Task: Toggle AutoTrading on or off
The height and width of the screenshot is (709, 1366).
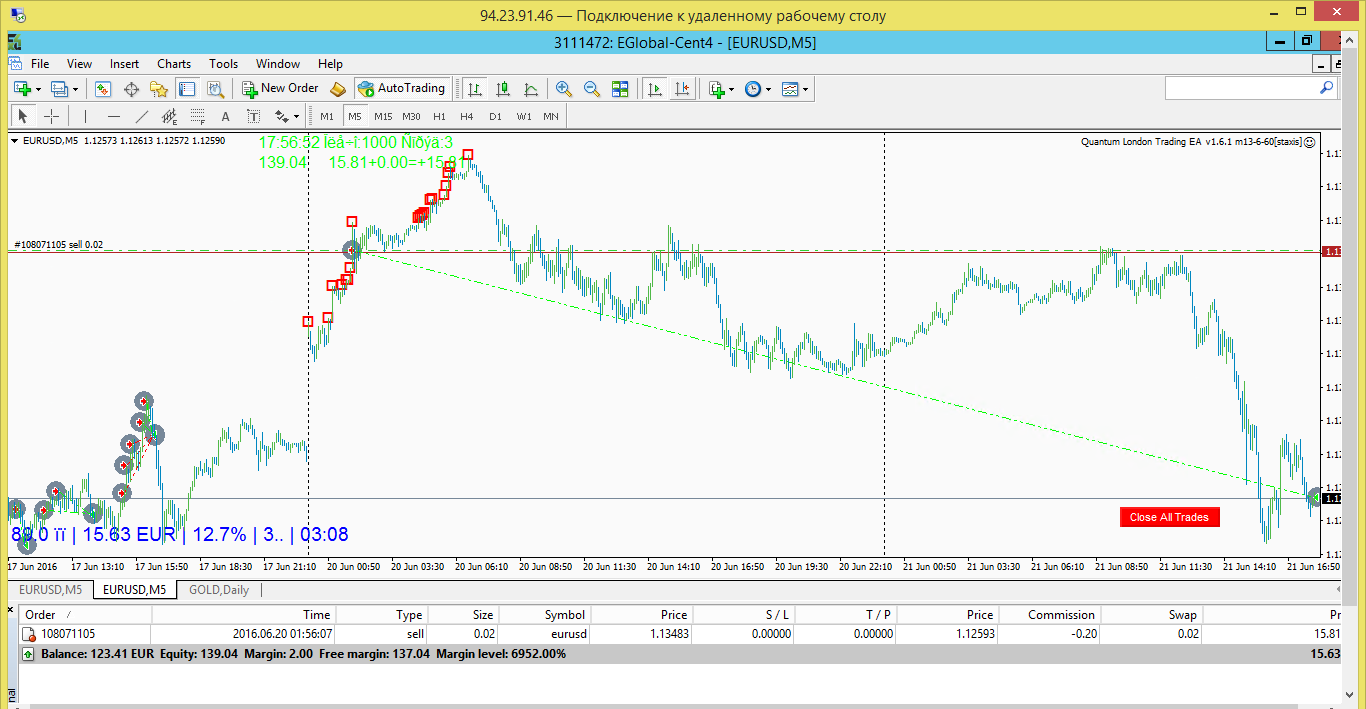Action: click(401, 88)
